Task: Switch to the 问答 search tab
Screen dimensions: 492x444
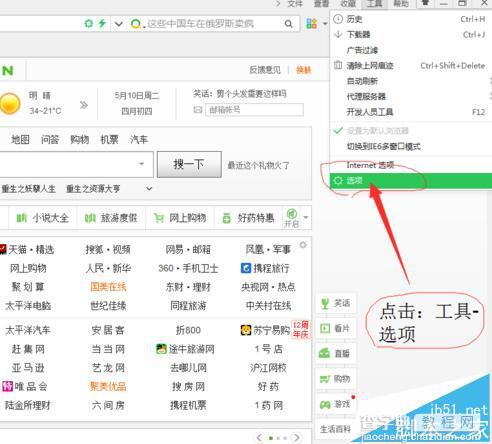Action: (50, 139)
